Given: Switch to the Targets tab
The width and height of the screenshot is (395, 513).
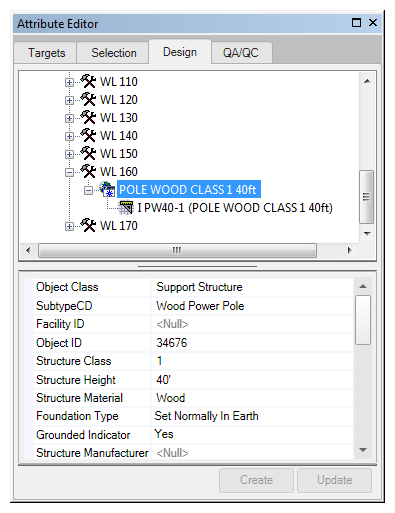Looking at the screenshot, I should [46, 53].
